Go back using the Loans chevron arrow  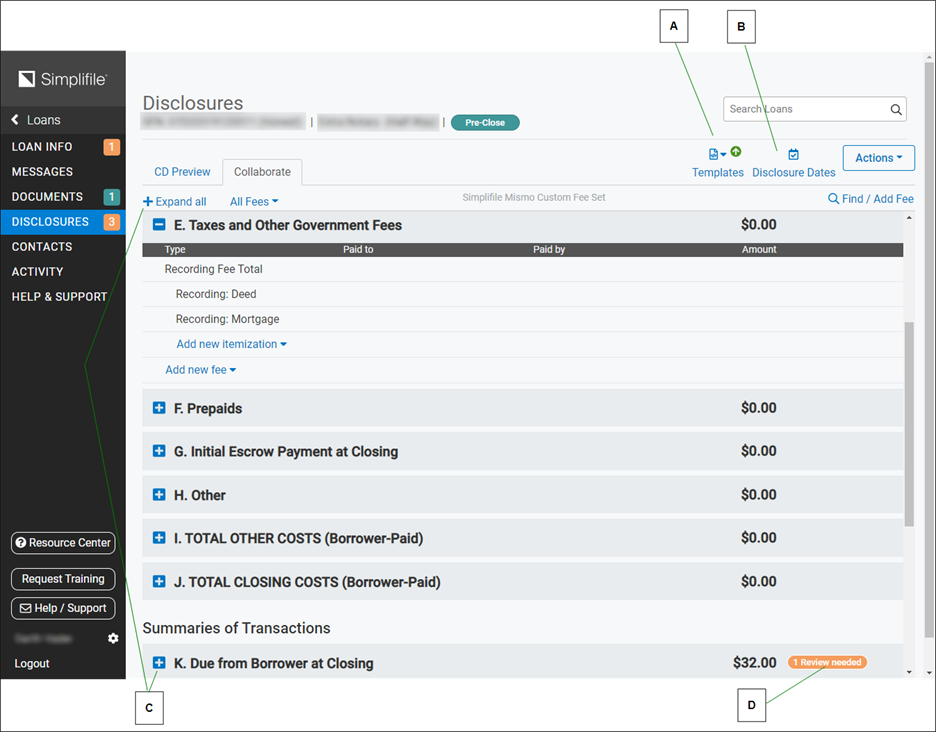(15, 119)
